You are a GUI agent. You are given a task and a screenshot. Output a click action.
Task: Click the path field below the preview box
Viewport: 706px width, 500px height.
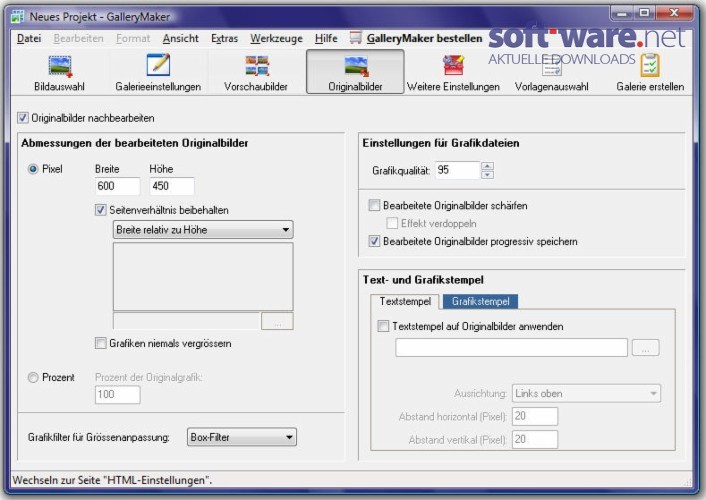186,321
